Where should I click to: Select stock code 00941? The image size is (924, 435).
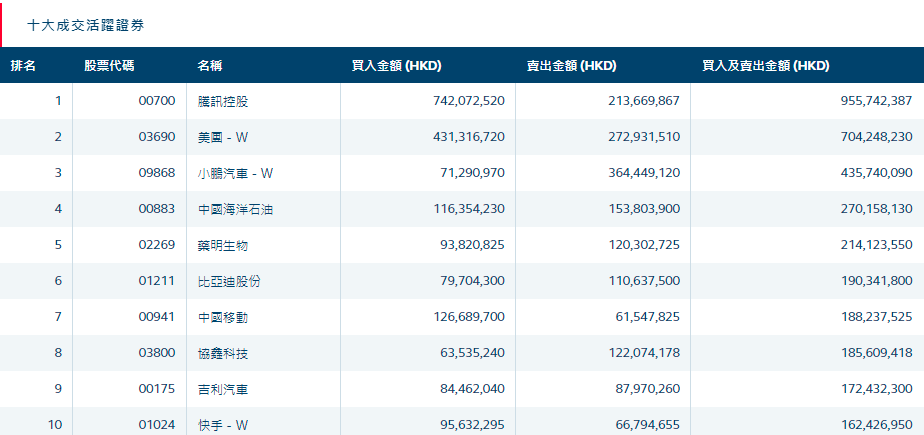point(157,317)
